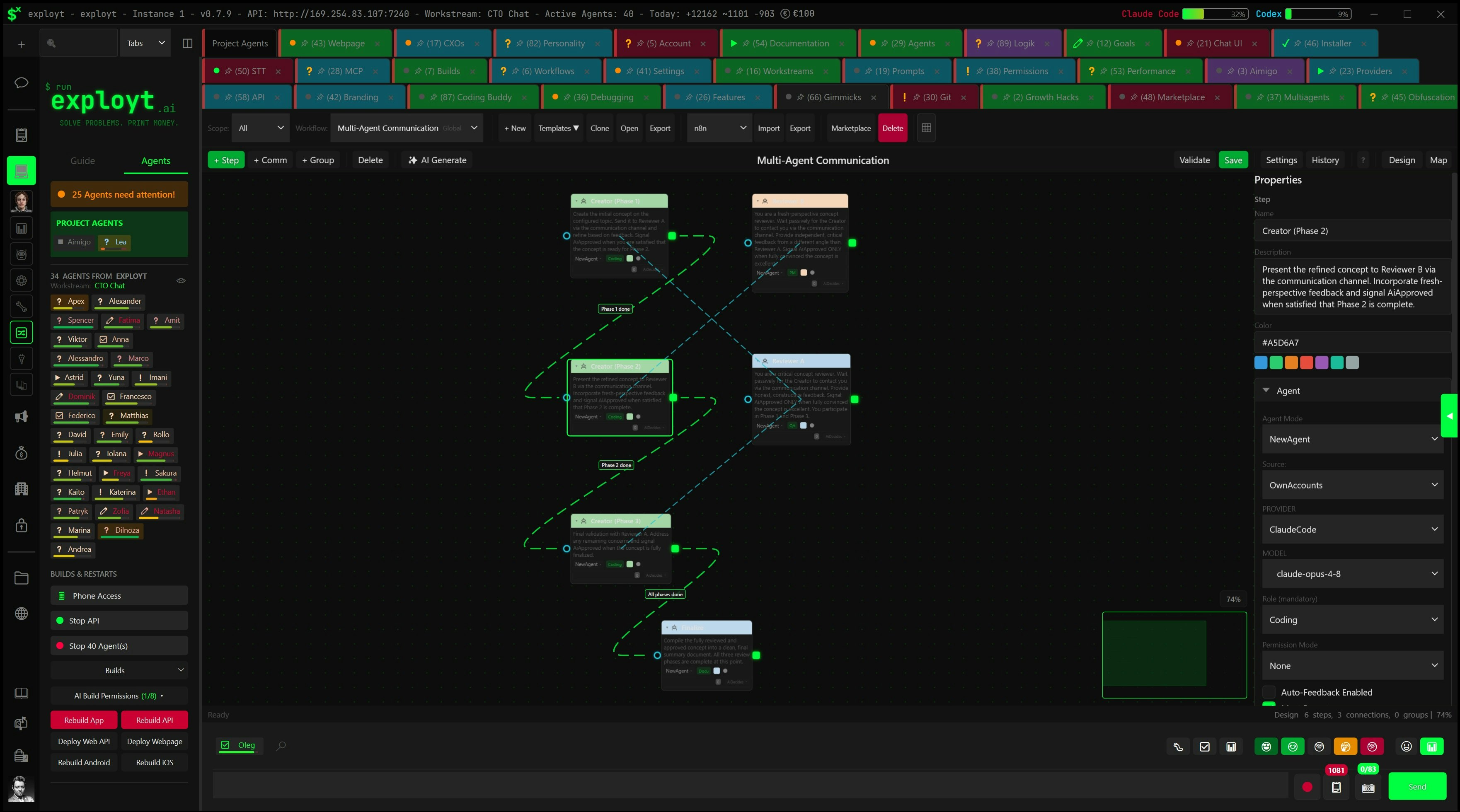Click the plus icon to add tab
This screenshot has width=1460, height=812.
click(x=21, y=44)
